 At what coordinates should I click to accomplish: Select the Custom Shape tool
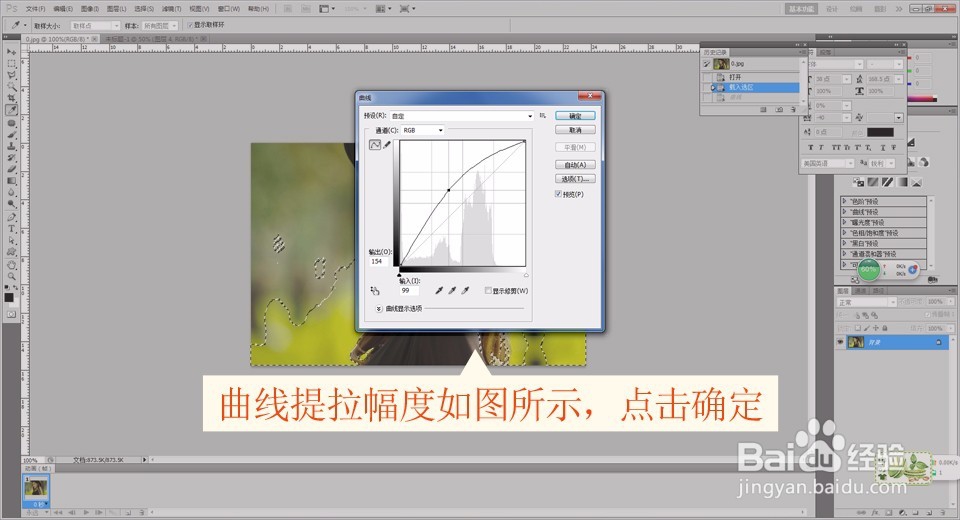pos(11,252)
